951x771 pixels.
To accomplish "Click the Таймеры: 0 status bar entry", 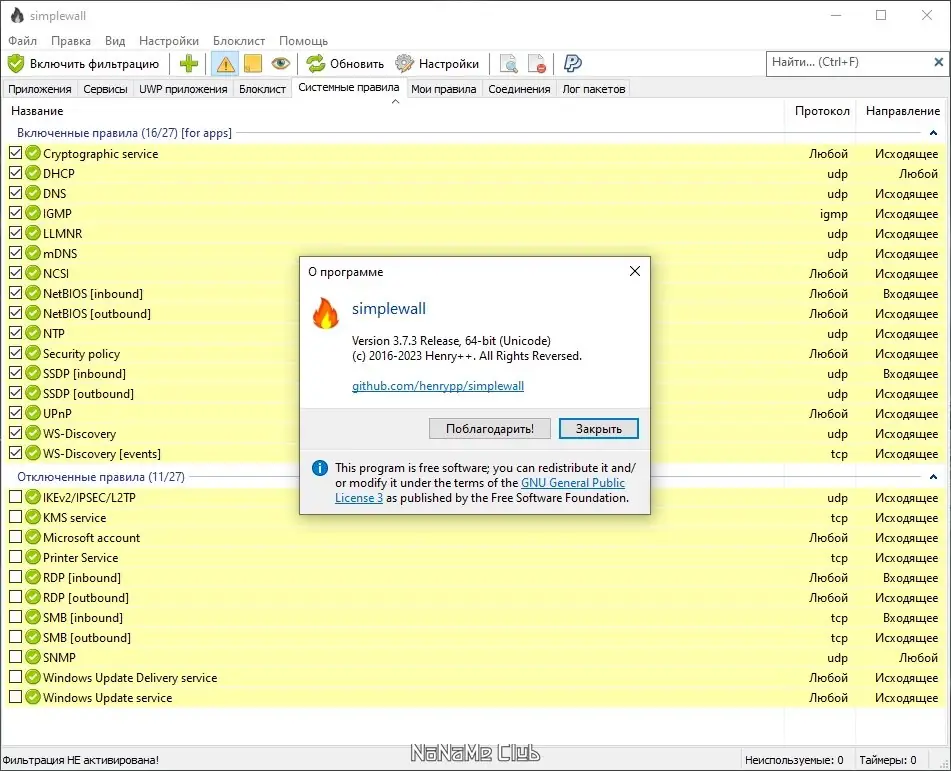I will click(887, 759).
